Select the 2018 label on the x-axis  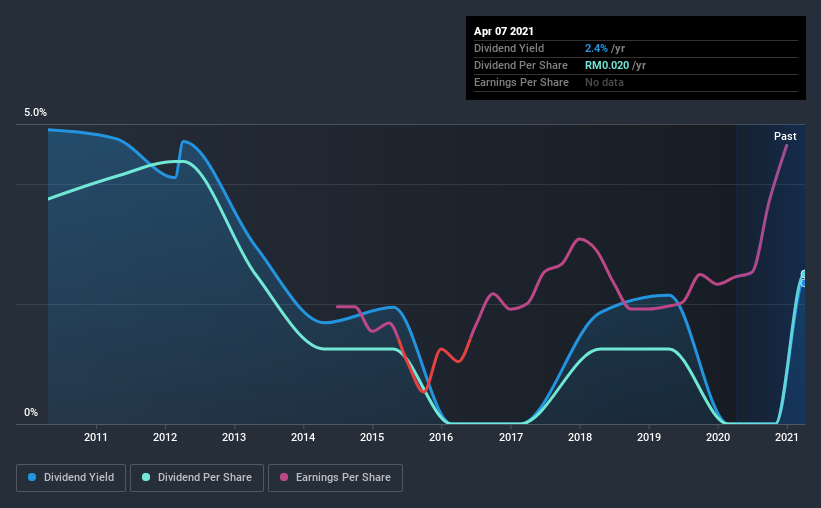pyautogui.click(x=580, y=437)
